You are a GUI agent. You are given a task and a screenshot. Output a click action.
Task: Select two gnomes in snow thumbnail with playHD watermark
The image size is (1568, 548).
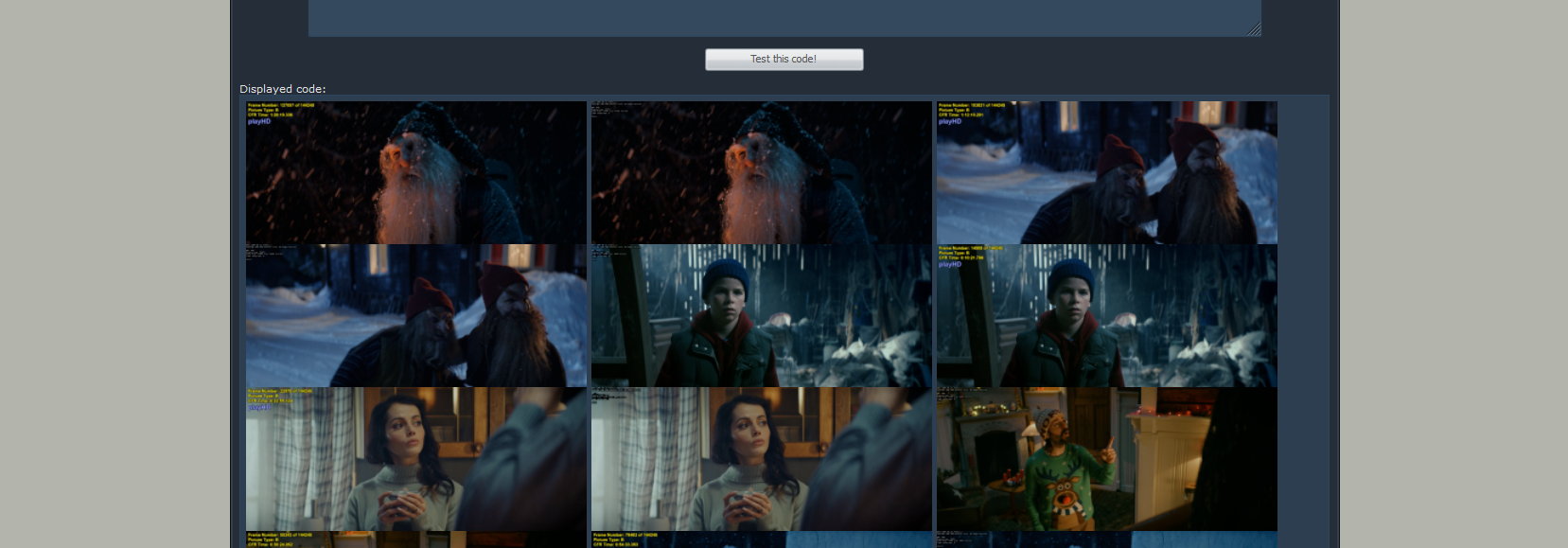tap(1106, 172)
